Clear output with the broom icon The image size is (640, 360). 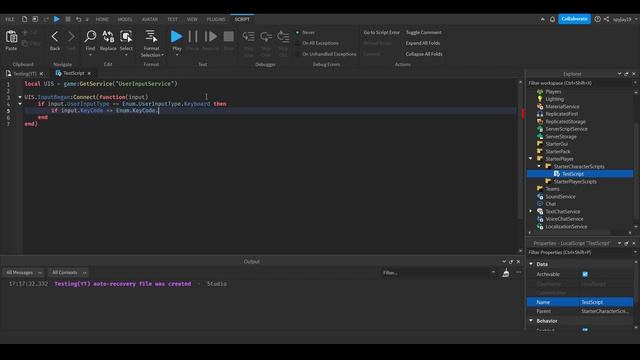[506, 273]
